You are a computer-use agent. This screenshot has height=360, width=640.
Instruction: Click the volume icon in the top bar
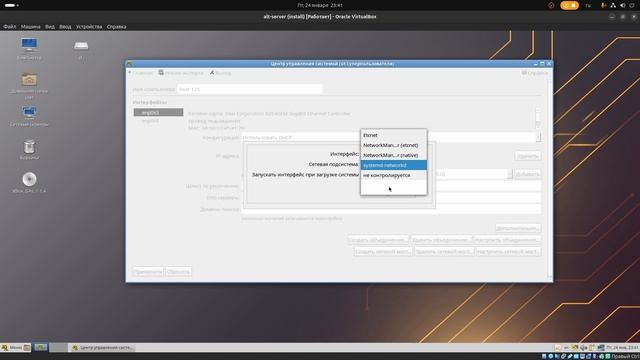tap(623, 5)
